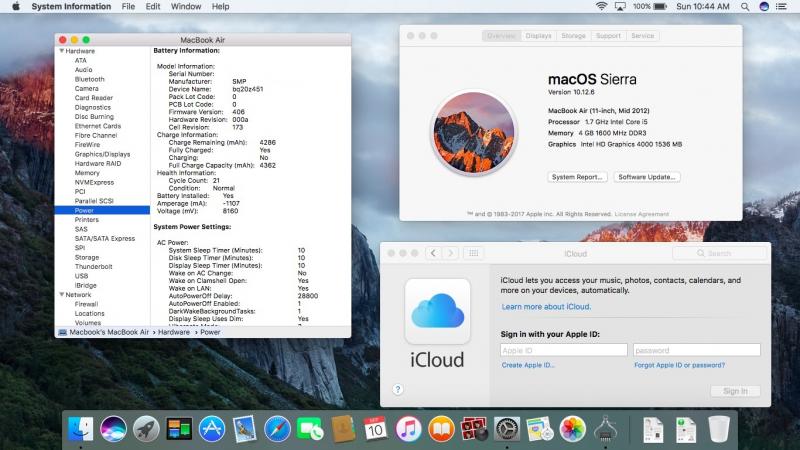Launch Siri from the dock
This screenshot has height=450, width=800.
[113, 429]
